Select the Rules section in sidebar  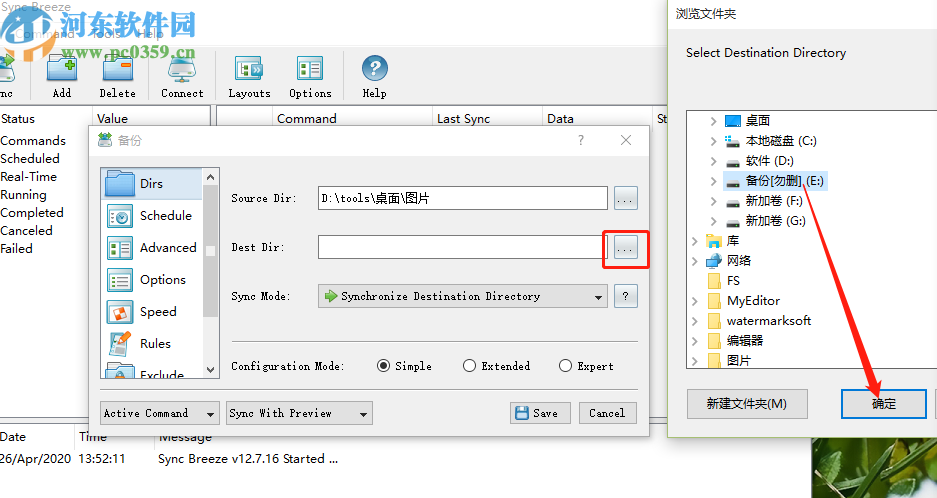coord(152,344)
